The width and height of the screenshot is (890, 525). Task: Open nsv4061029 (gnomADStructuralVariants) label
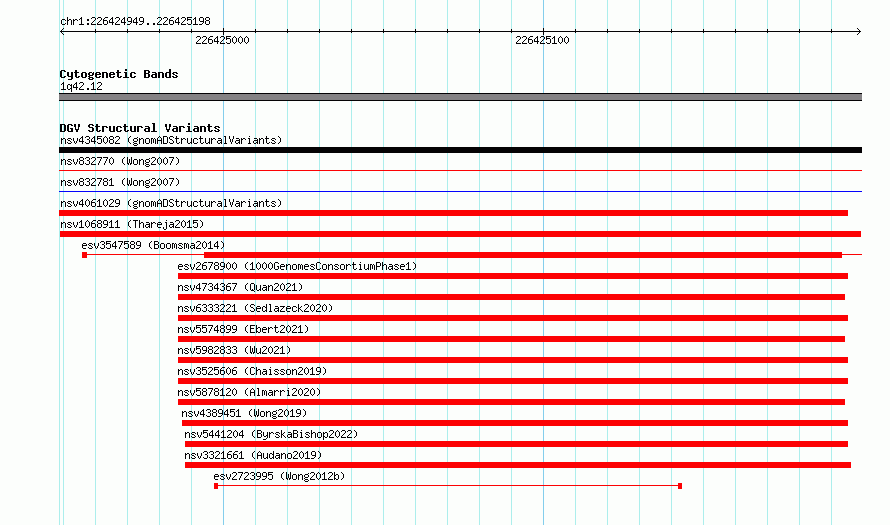coord(171,203)
